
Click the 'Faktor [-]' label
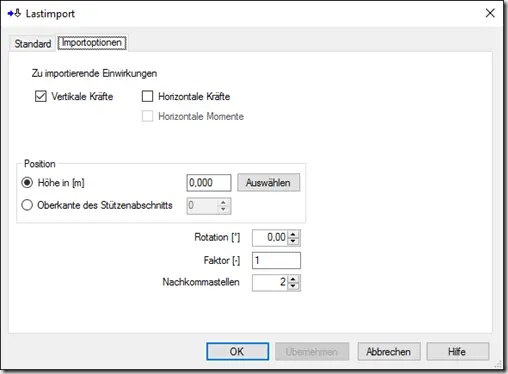[x=222, y=260]
